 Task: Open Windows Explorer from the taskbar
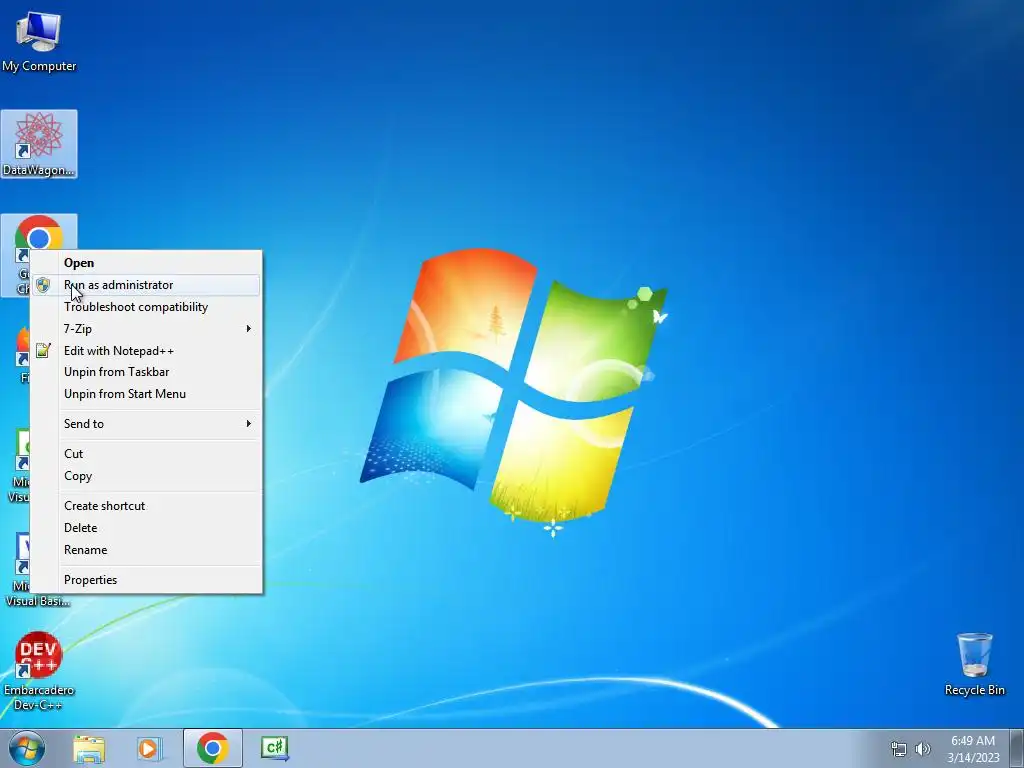89,748
